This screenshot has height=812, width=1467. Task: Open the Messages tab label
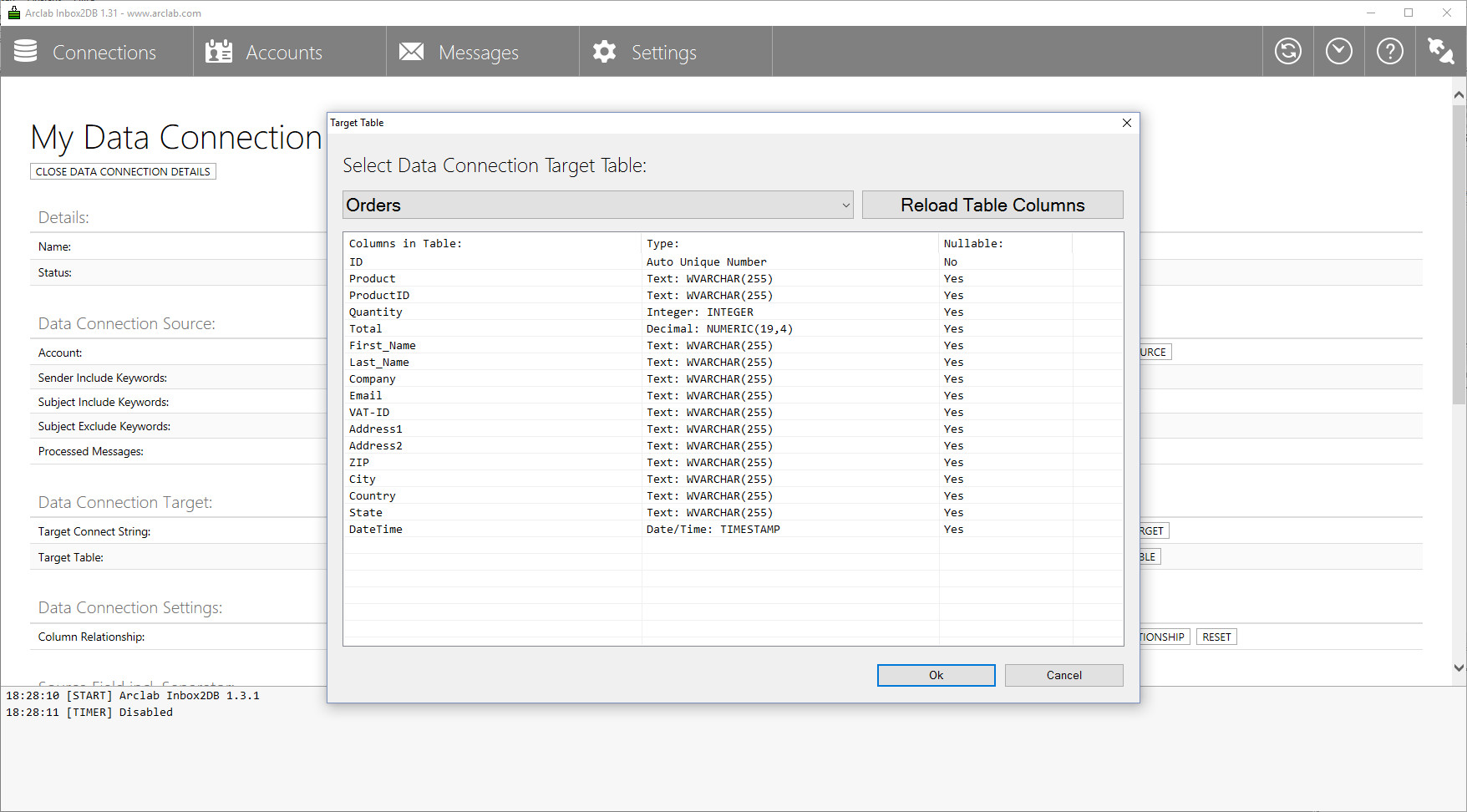coord(479,53)
